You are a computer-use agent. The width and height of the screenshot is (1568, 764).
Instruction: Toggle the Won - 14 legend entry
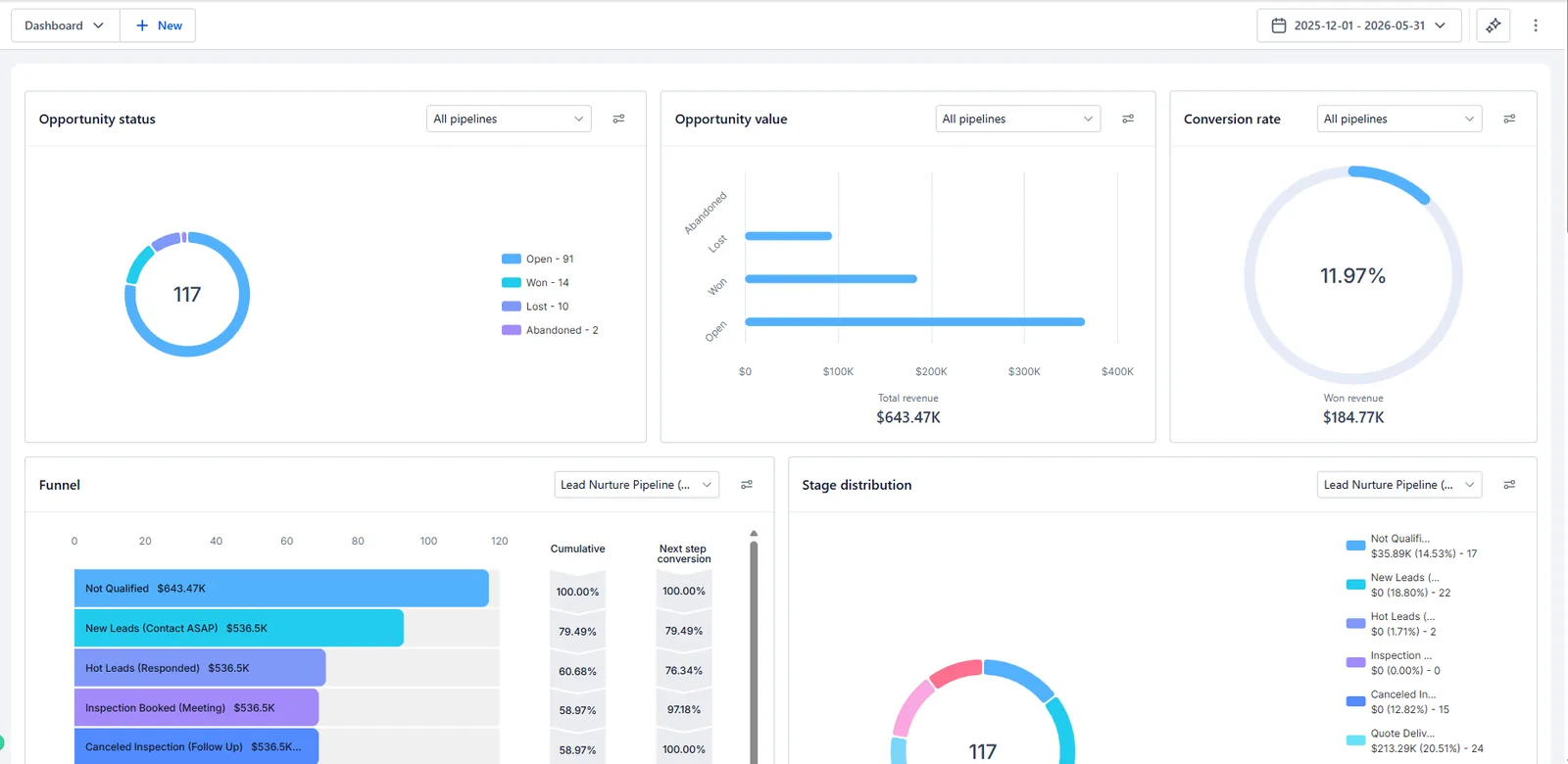pos(535,282)
